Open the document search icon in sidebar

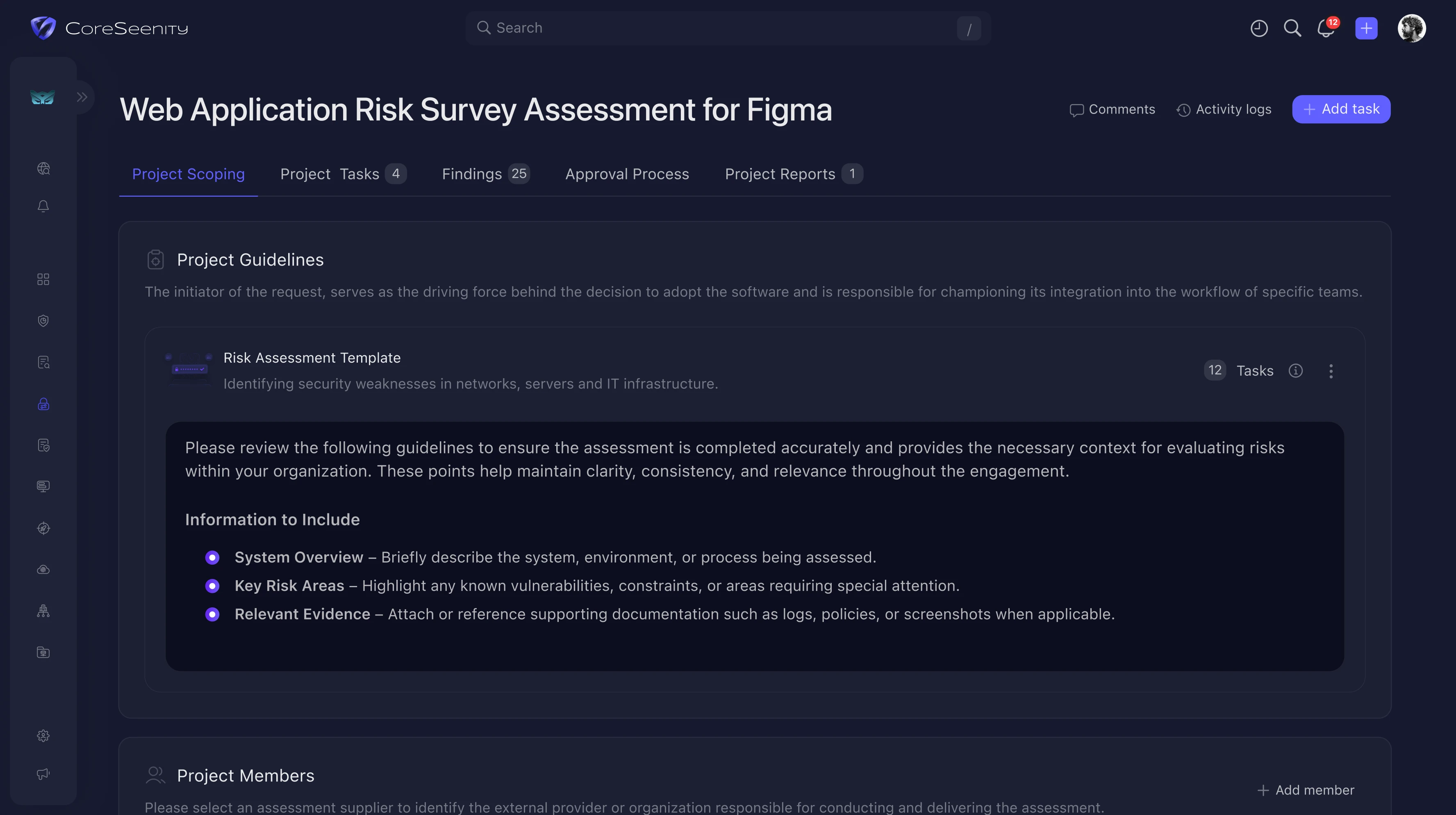click(x=43, y=362)
